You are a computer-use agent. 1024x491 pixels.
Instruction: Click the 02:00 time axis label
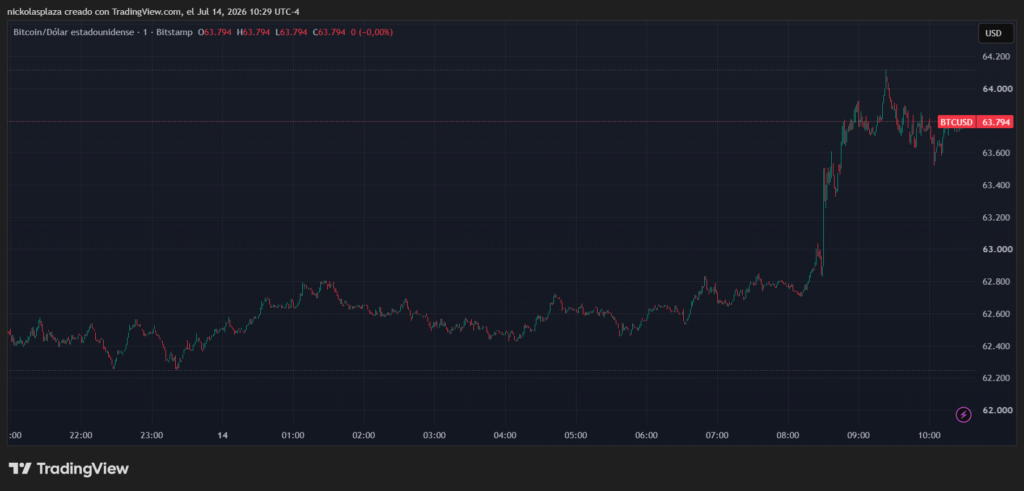click(x=364, y=436)
